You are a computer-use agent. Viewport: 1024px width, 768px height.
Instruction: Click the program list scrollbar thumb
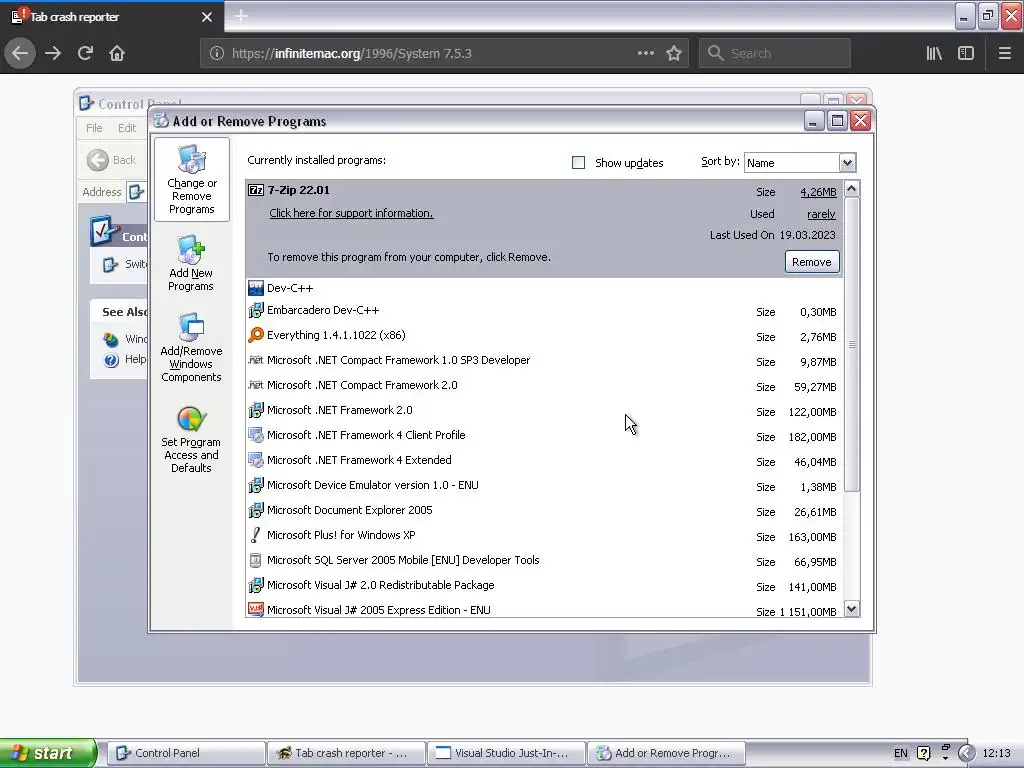(852, 344)
